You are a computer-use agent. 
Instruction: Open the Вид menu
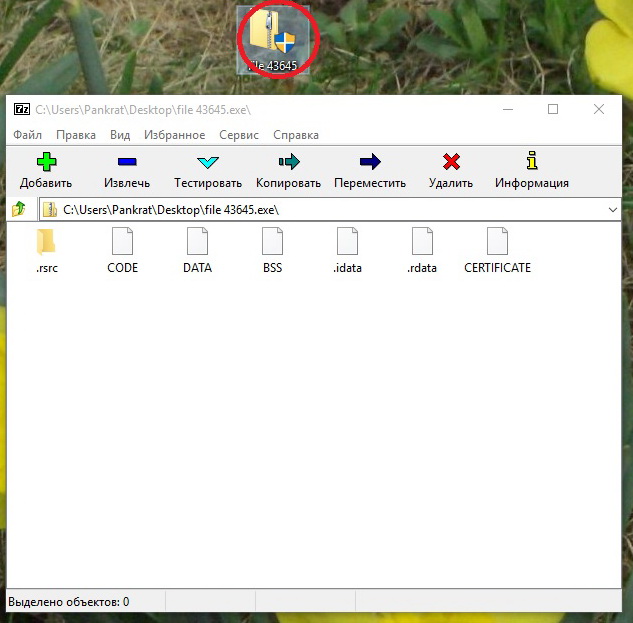120,135
